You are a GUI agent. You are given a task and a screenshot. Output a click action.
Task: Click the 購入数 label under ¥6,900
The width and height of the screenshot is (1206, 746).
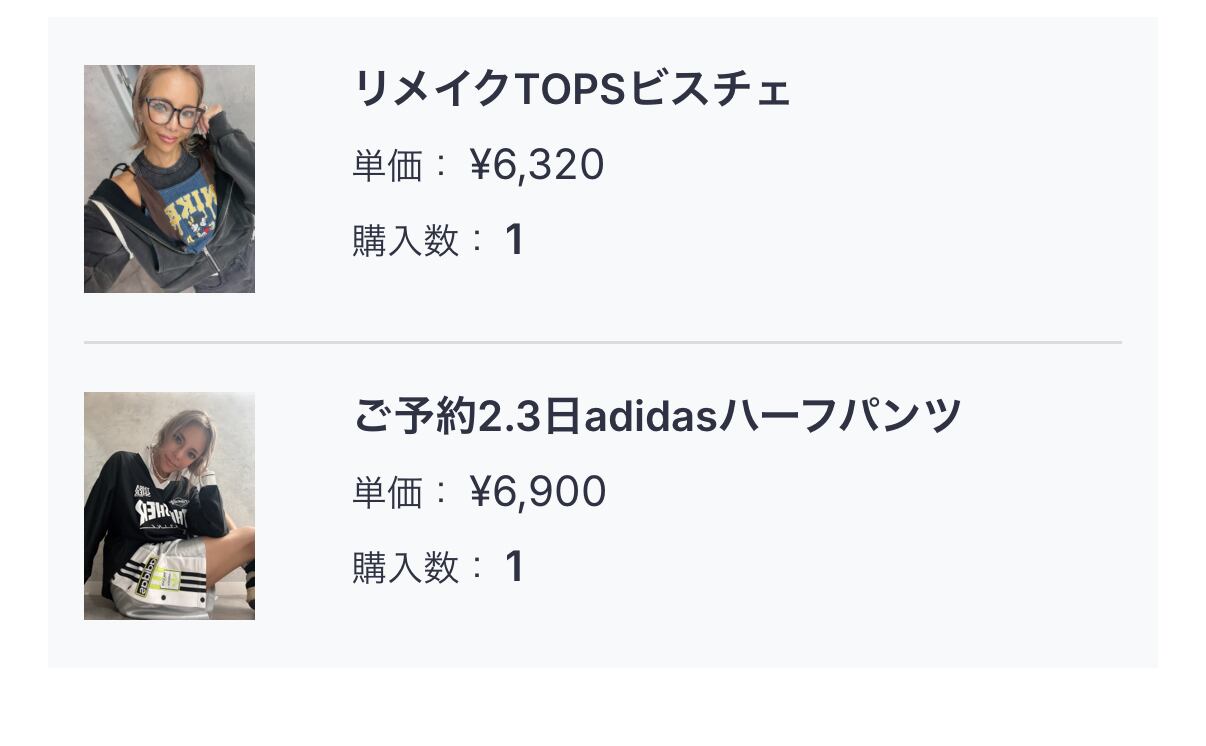(405, 568)
